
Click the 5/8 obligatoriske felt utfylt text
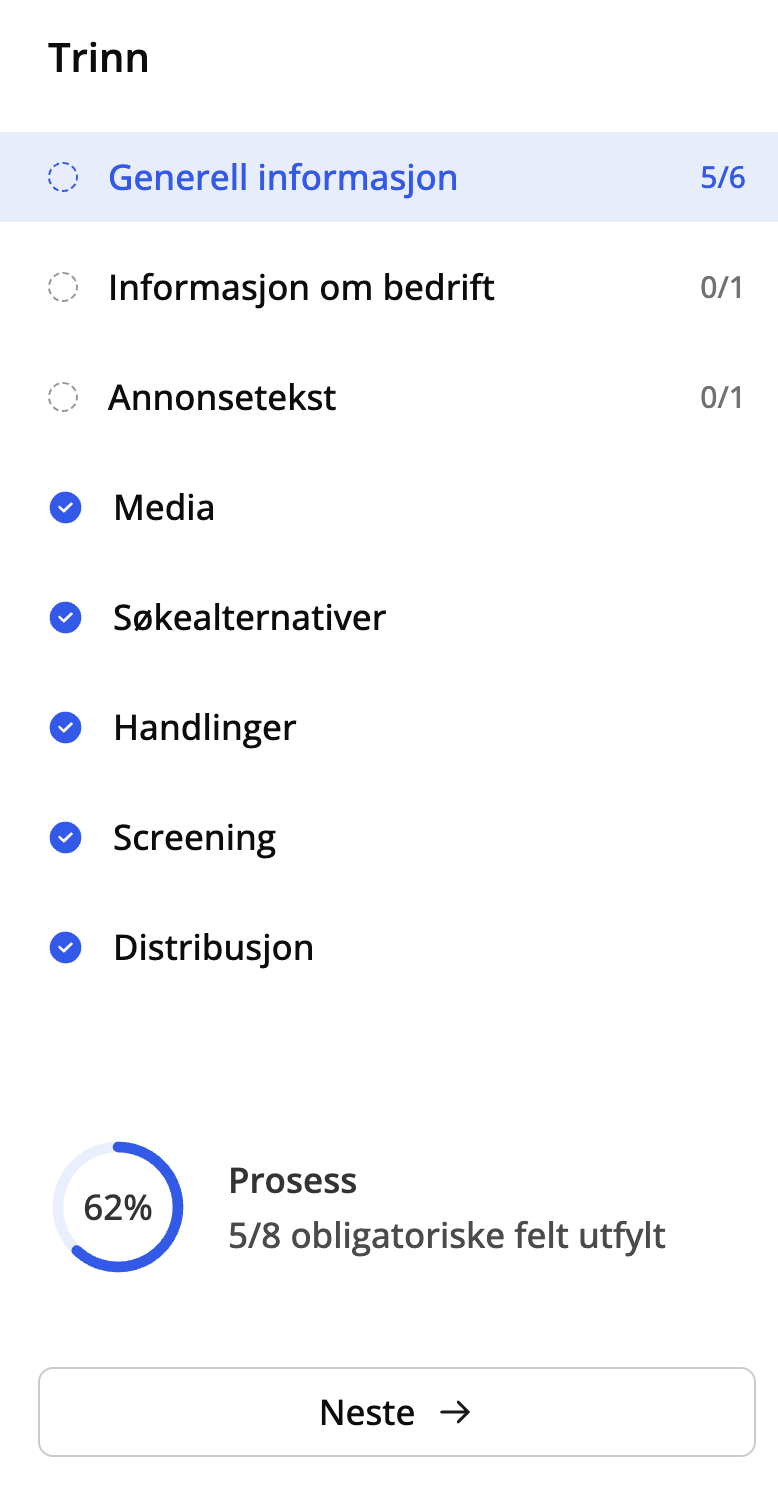pyautogui.click(x=447, y=1236)
